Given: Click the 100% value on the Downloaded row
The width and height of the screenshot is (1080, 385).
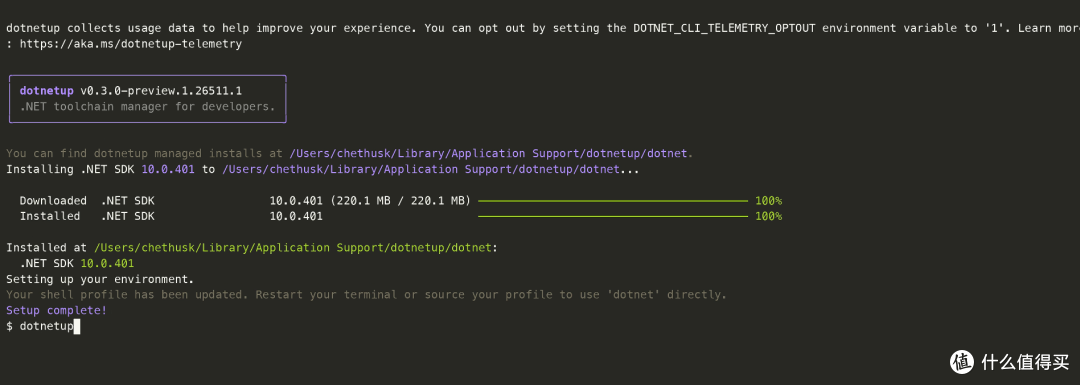Looking at the screenshot, I should [769, 201].
